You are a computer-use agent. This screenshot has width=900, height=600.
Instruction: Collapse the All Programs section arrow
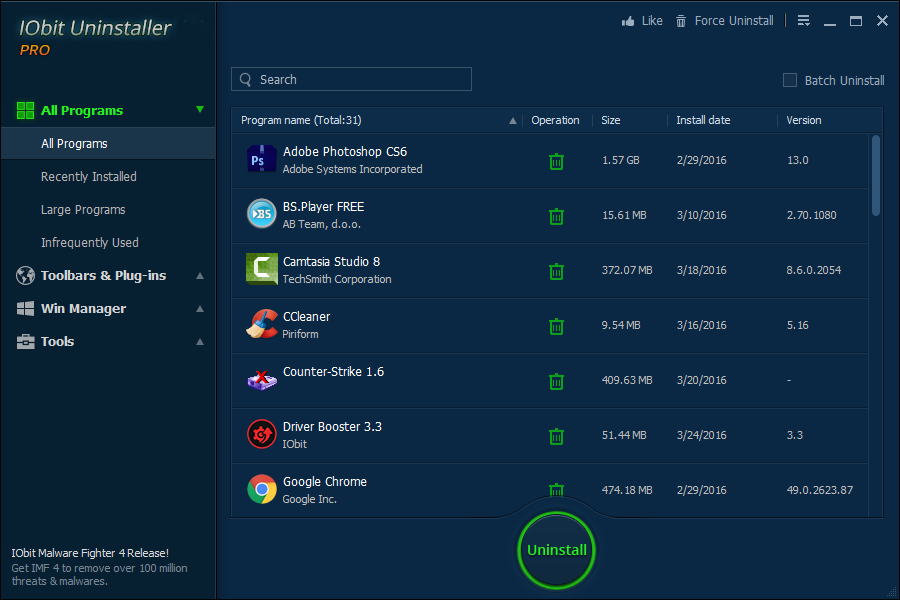coord(200,109)
